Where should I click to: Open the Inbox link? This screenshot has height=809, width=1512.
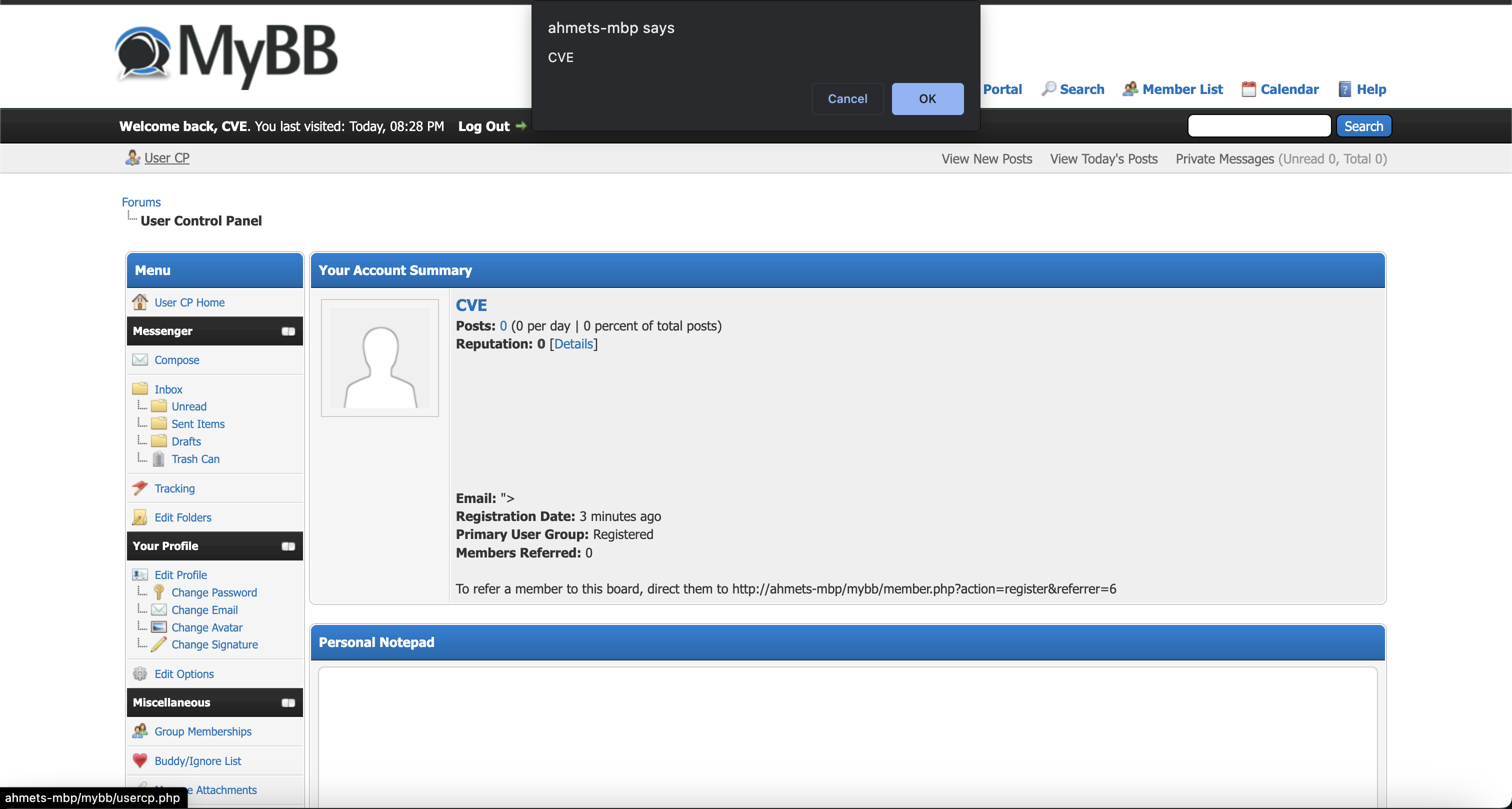click(168, 389)
